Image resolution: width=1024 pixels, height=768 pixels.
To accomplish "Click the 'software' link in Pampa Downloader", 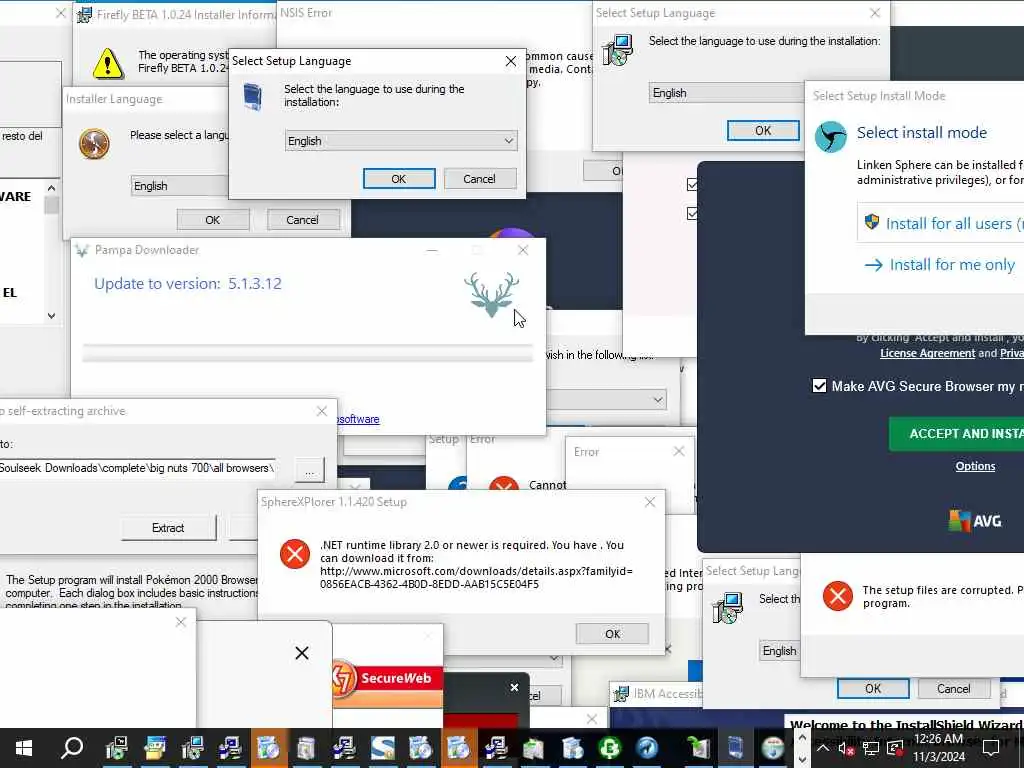I will [358, 419].
